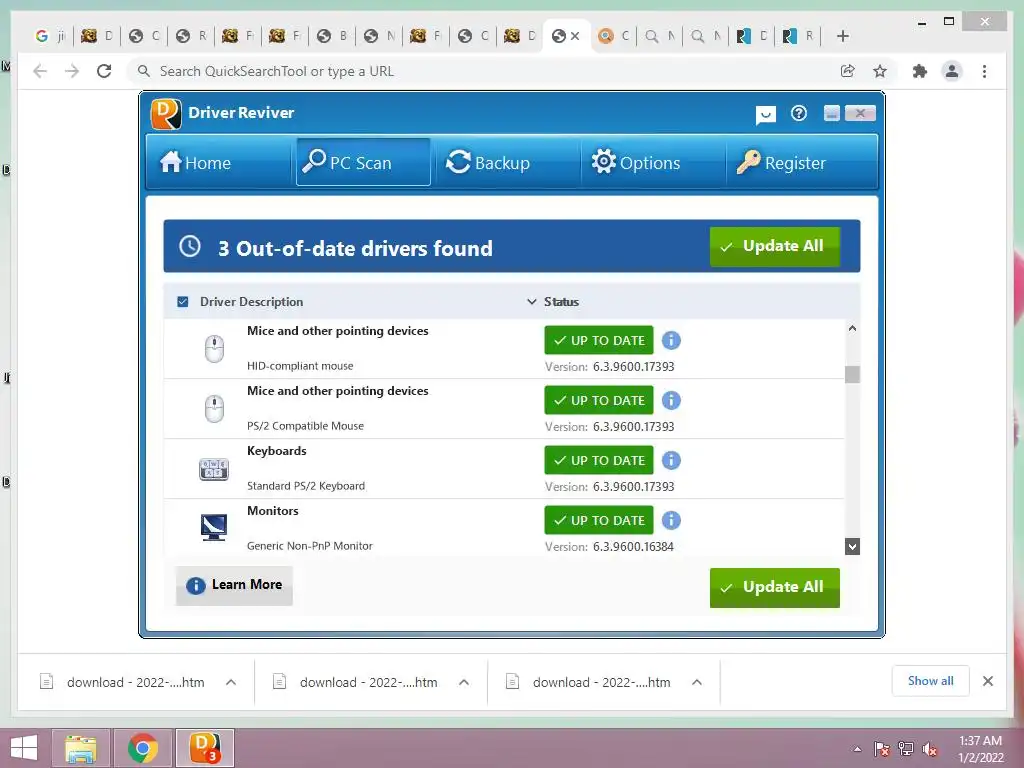This screenshot has height=768, width=1024.
Task: Open Driver Reviver help question-mark icon
Action: [799, 114]
